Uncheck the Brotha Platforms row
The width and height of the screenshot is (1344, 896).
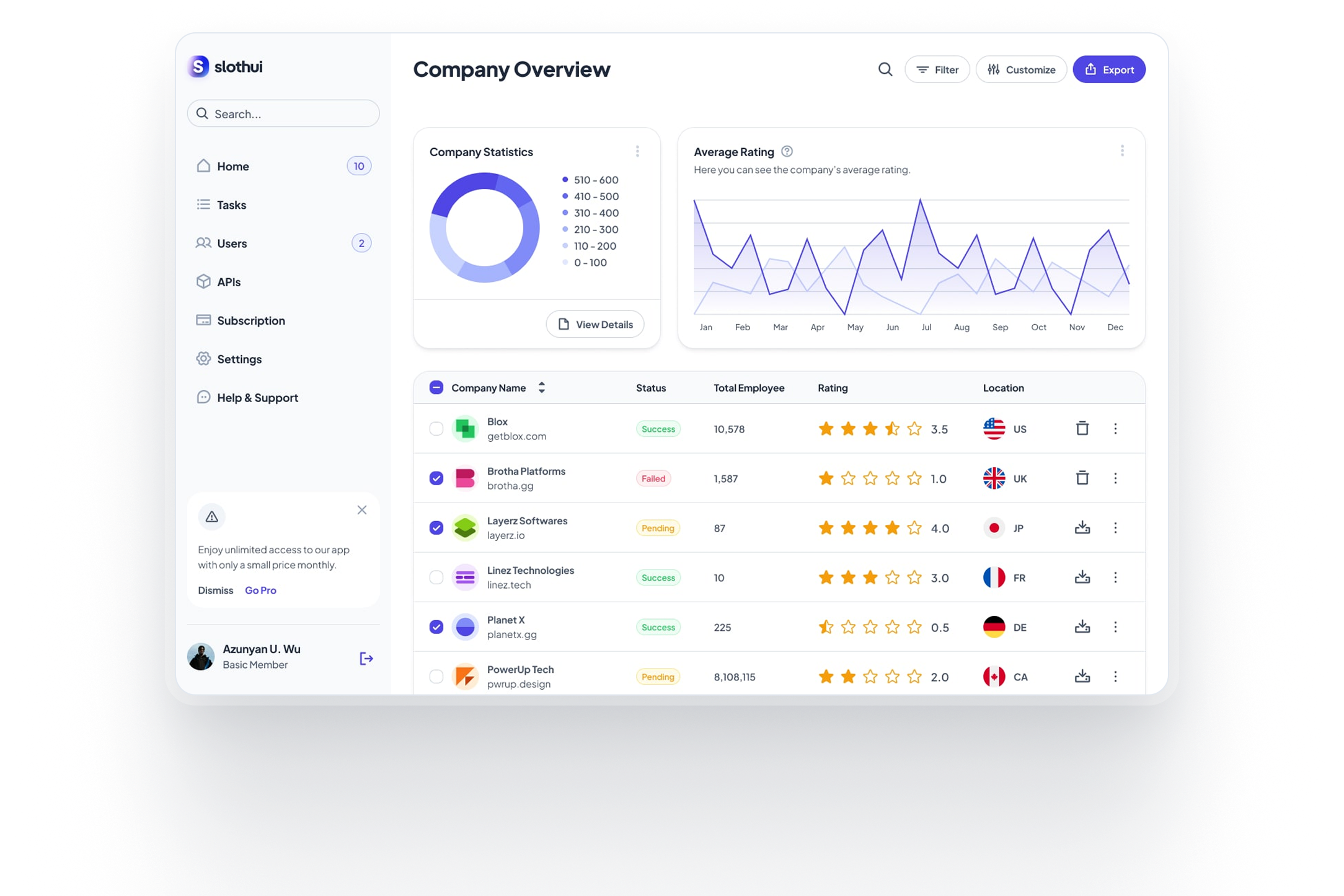pos(436,478)
